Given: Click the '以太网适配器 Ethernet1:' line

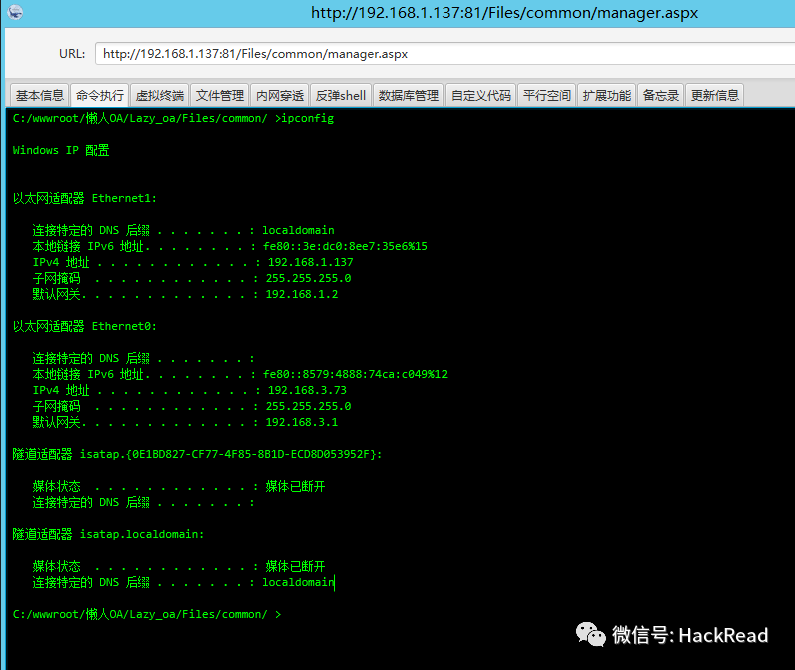Looking at the screenshot, I should [85, 198].
